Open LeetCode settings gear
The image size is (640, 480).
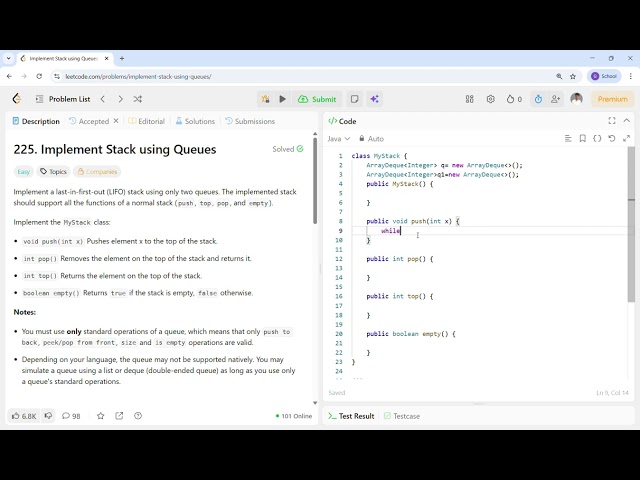(491, 99)
